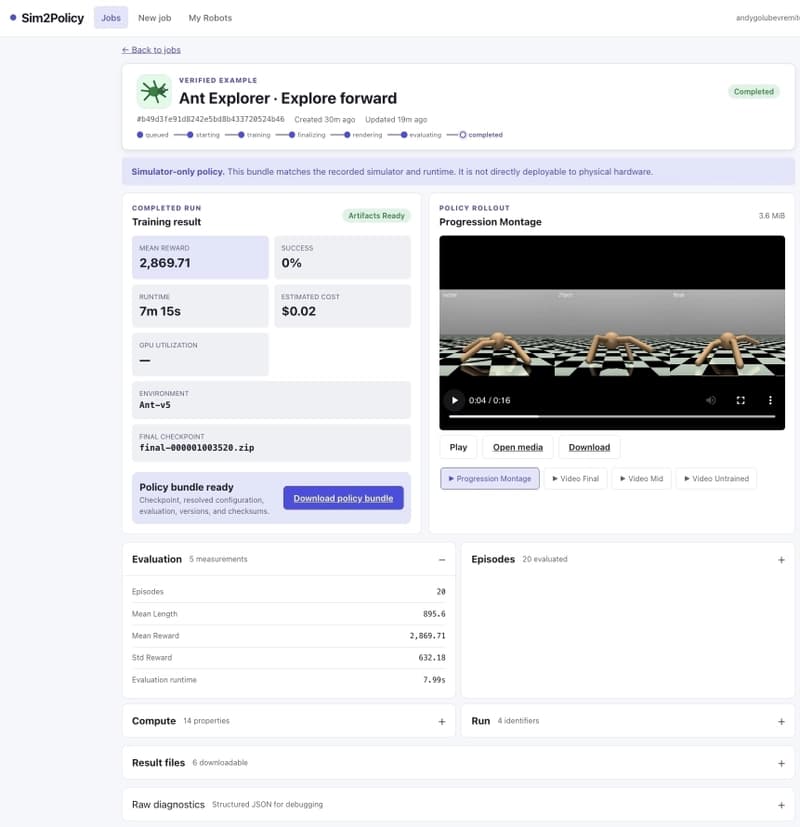Screen dimensions: 800x827
Task: Collapse the Evaluation section
Action: click(442, 560)
